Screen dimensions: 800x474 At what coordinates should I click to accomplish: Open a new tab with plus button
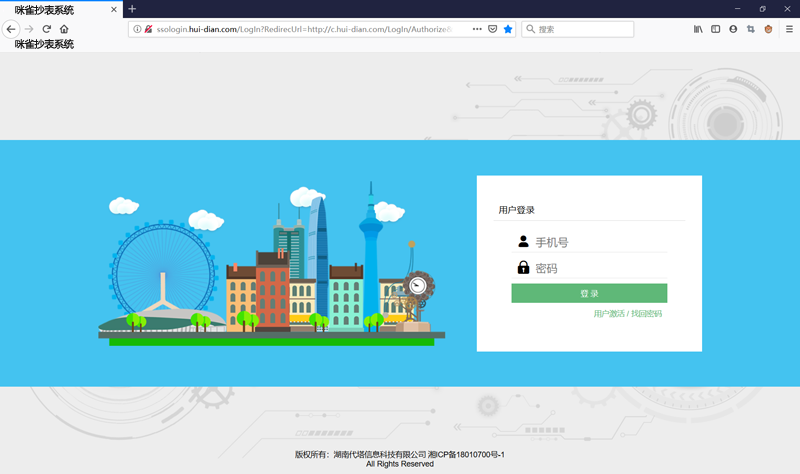tap(132, 9)
